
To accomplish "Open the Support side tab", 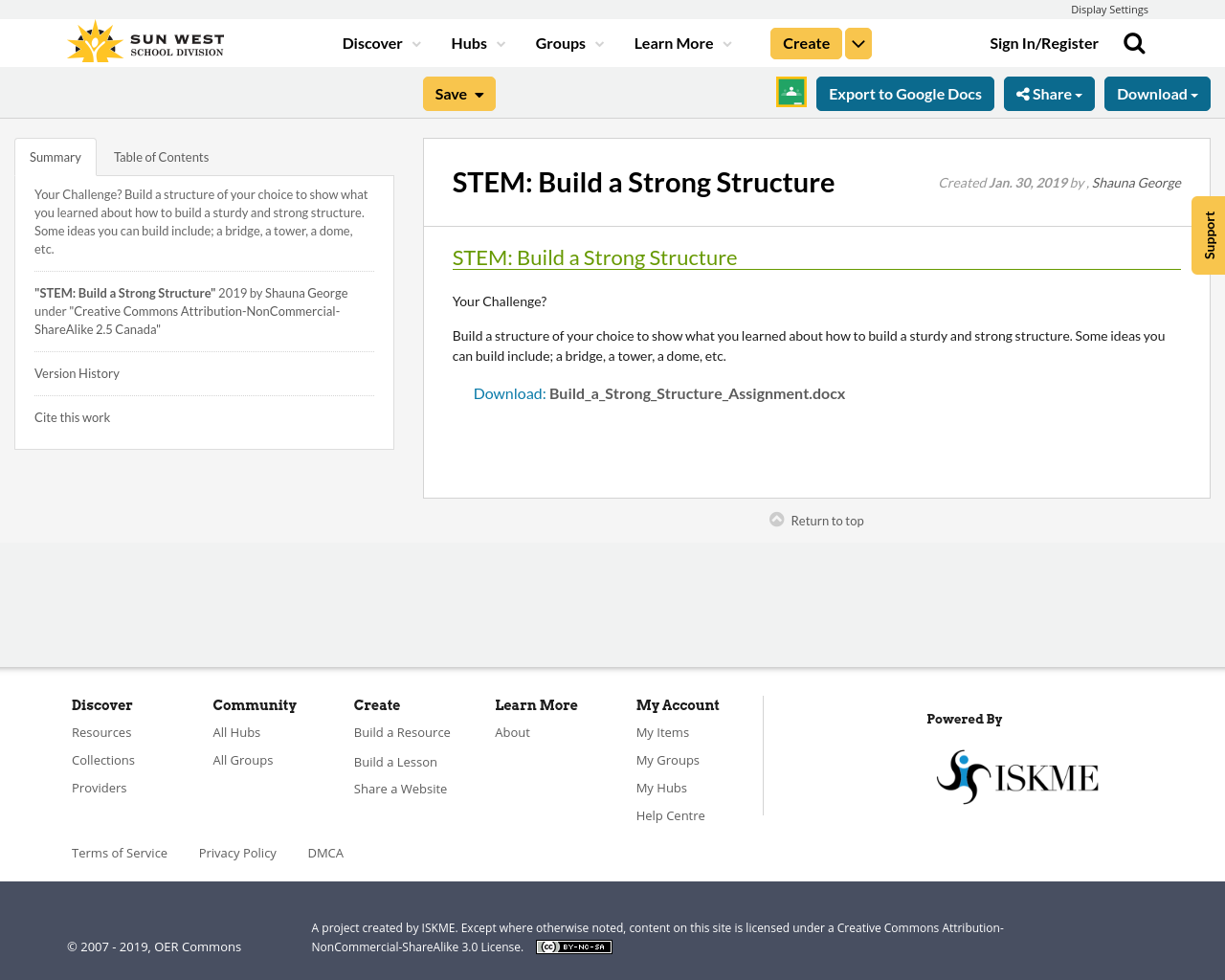I will [x=1208, y=235].
